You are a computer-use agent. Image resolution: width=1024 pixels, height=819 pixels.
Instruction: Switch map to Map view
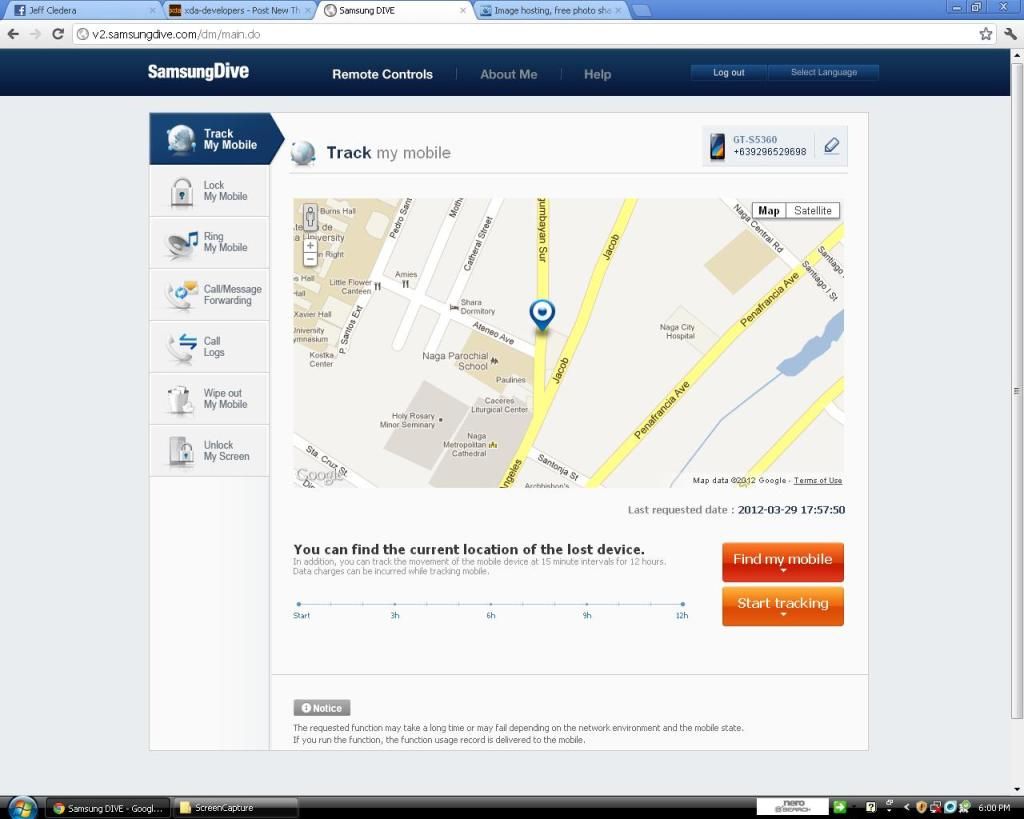tap(769, 210)
